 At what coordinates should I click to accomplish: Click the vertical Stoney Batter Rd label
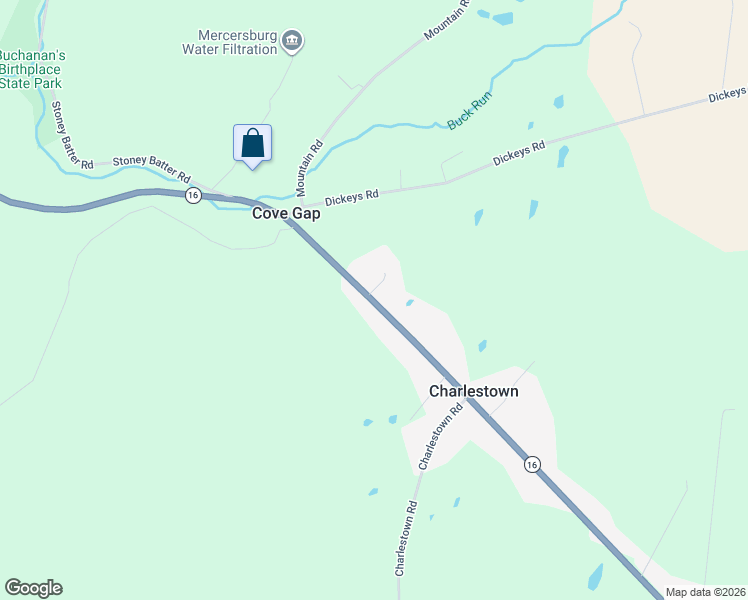coord(70,135)
